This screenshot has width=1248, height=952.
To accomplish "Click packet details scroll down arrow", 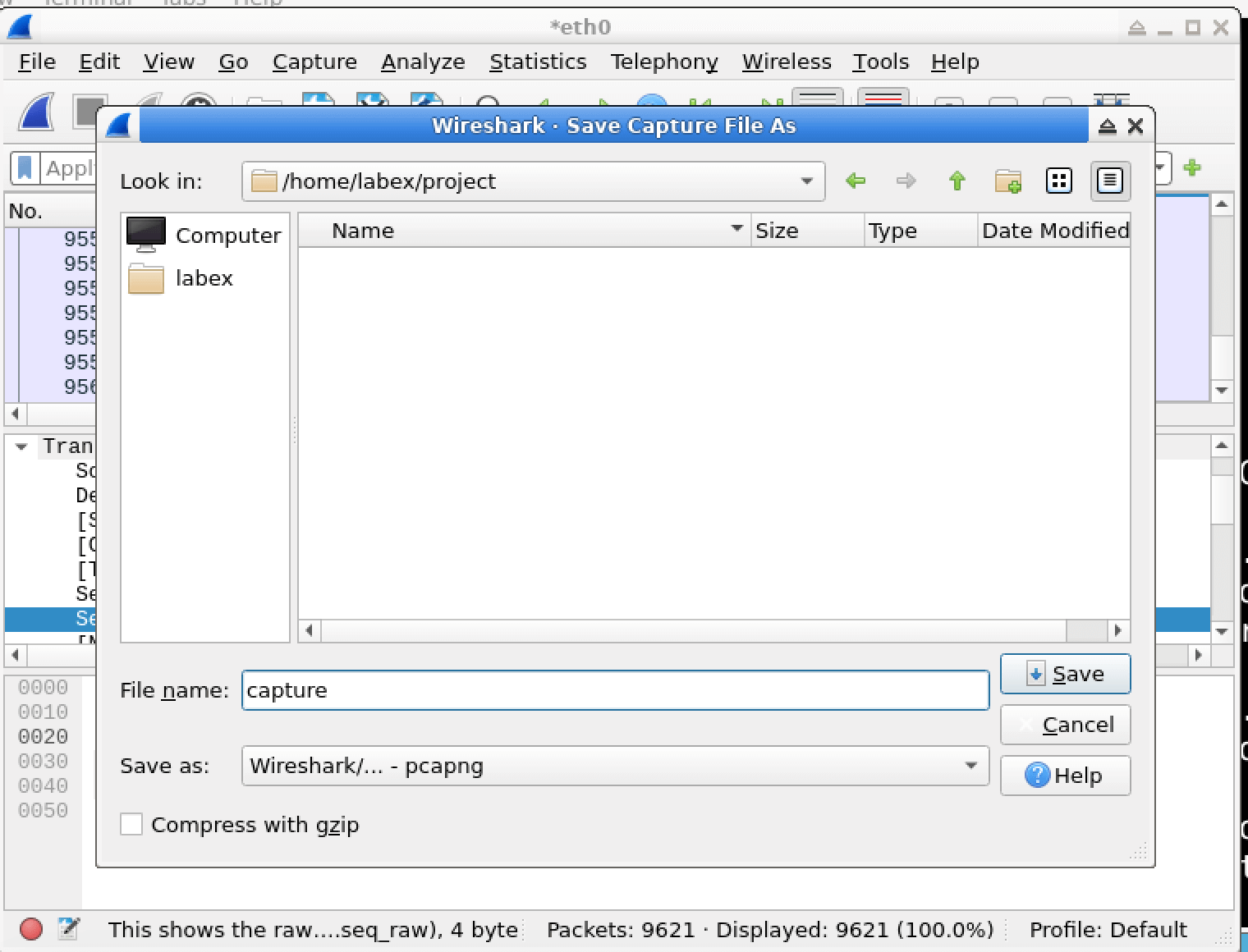I will [x=1222, y=631].
